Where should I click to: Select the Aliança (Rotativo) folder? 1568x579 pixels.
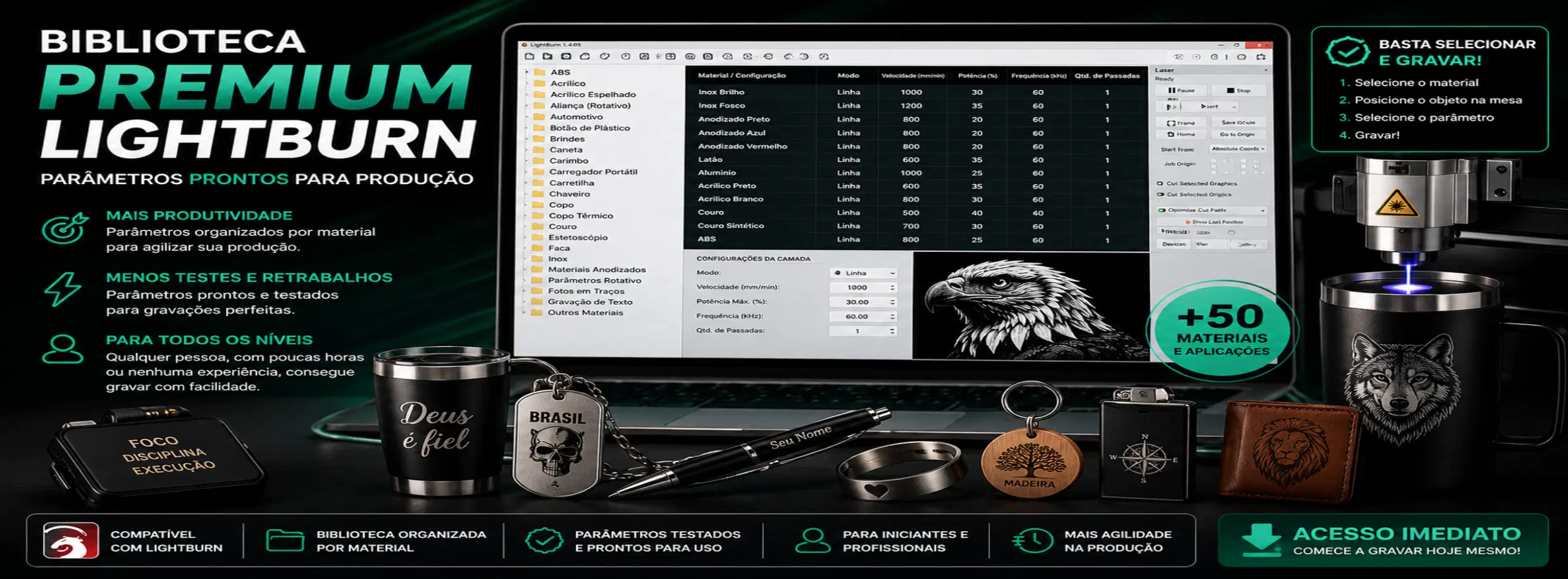[583, 106]
